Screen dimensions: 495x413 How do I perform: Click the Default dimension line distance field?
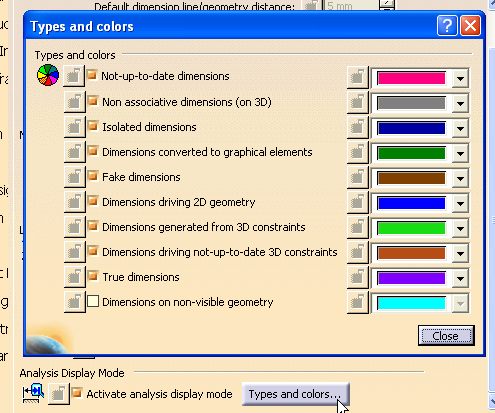351,5
